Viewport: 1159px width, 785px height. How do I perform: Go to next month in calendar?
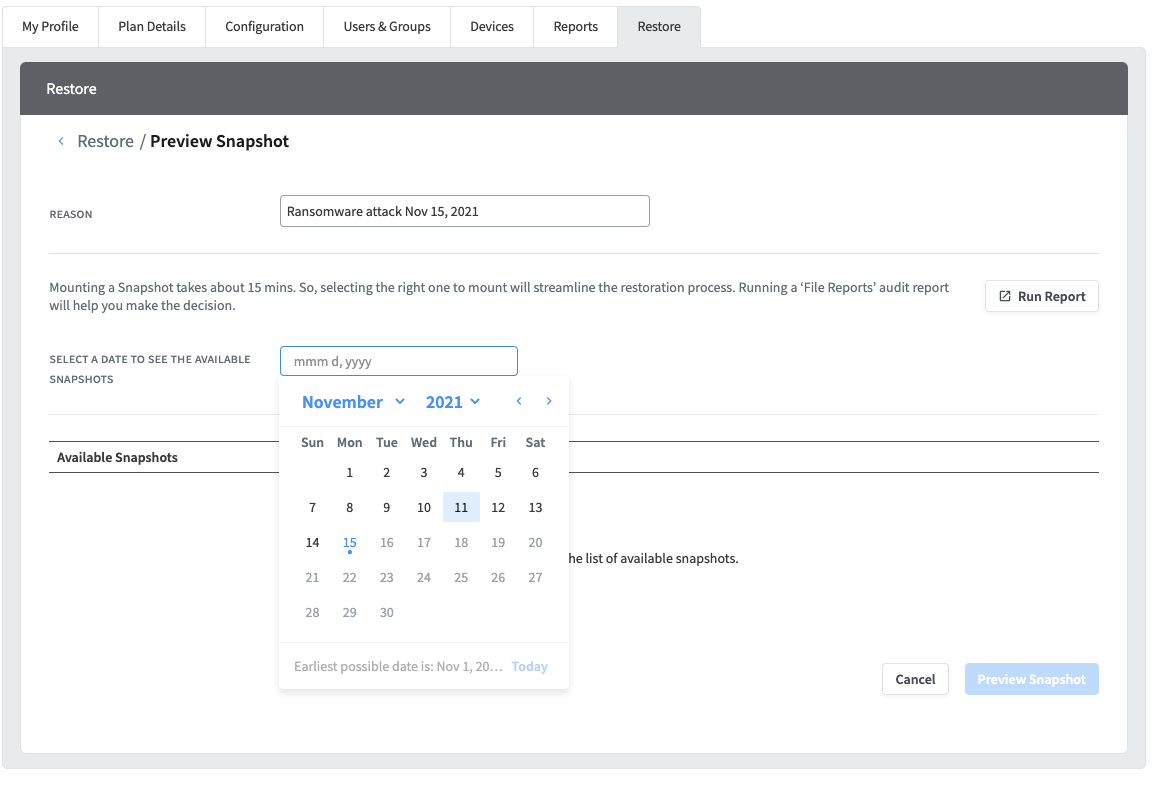[x=549, y=402]
